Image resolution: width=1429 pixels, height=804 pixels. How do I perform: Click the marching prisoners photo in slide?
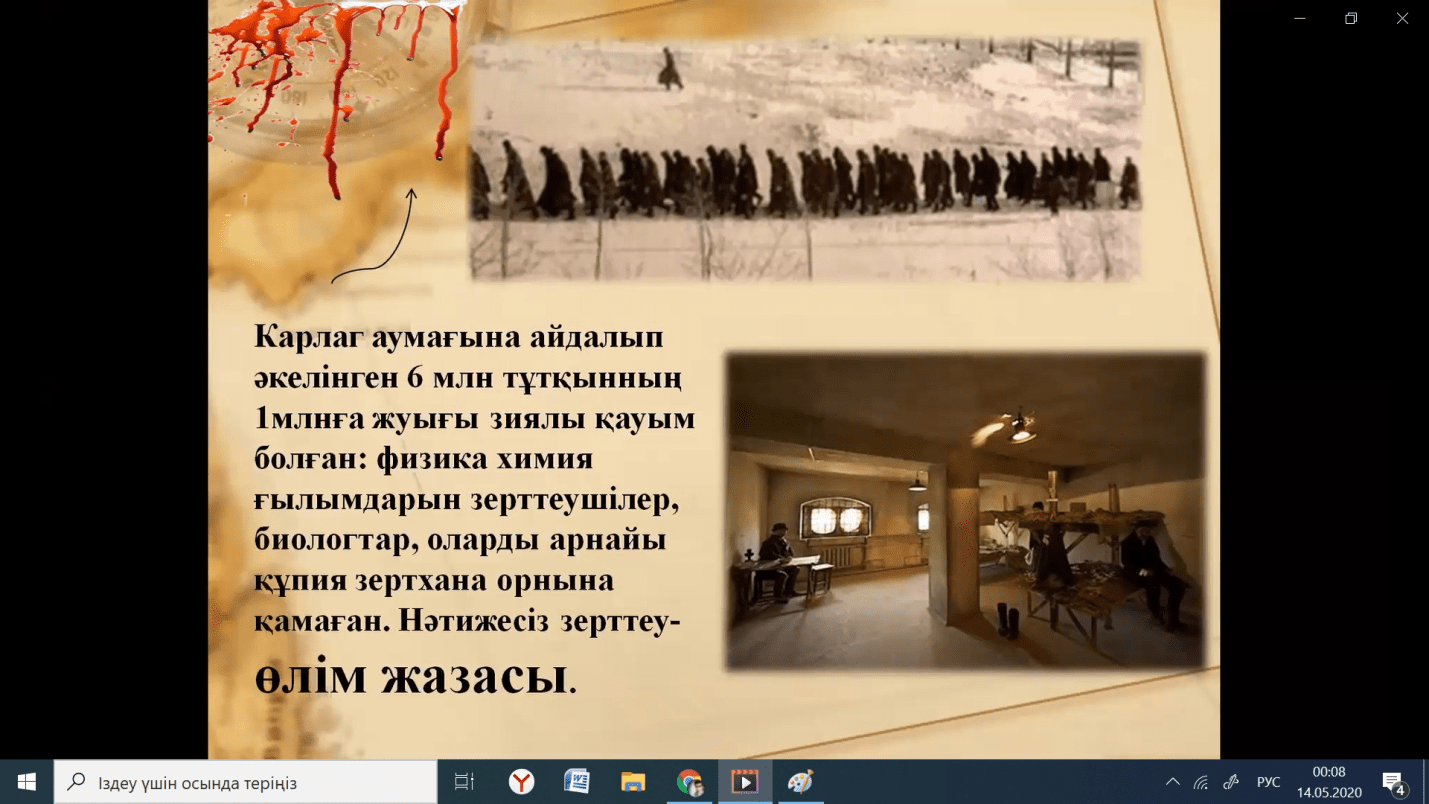pyautogui.click(x=804, y=160)
